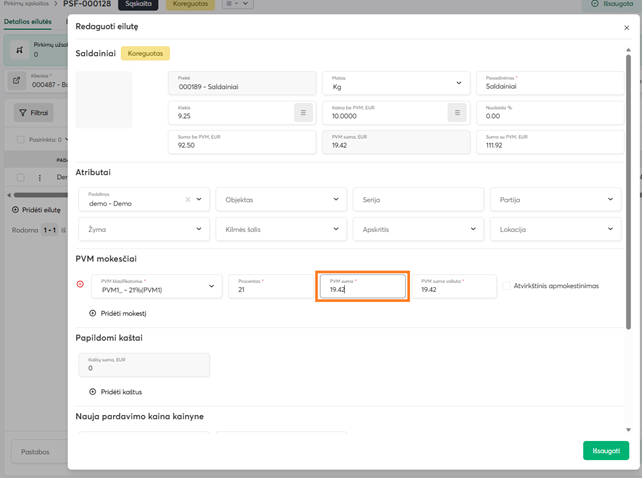Image resolution: width=642 pixels, height=479 pixels.
Task: Click the plus icon of Pridėti mokestį
Action: click(94, 313)
